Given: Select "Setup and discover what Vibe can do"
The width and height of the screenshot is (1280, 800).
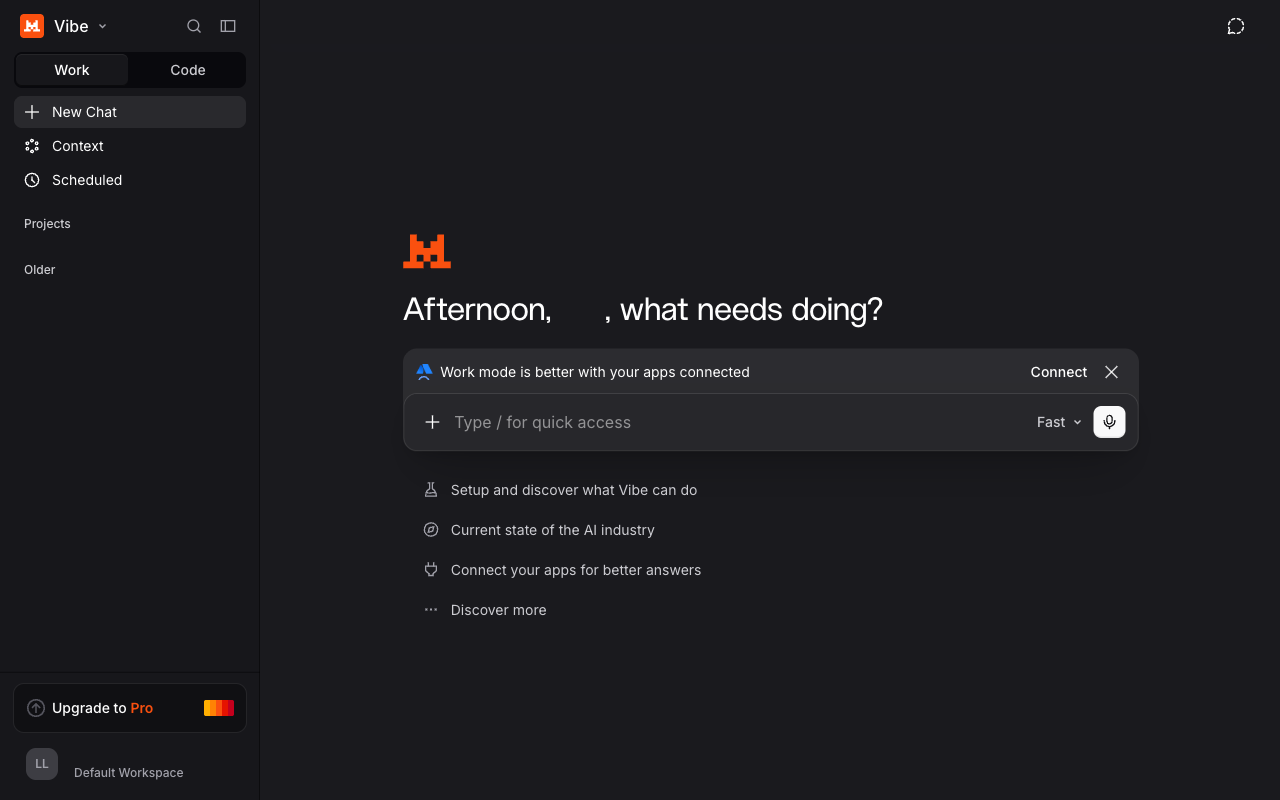Looking at the screenshot, I should [574, 490].
